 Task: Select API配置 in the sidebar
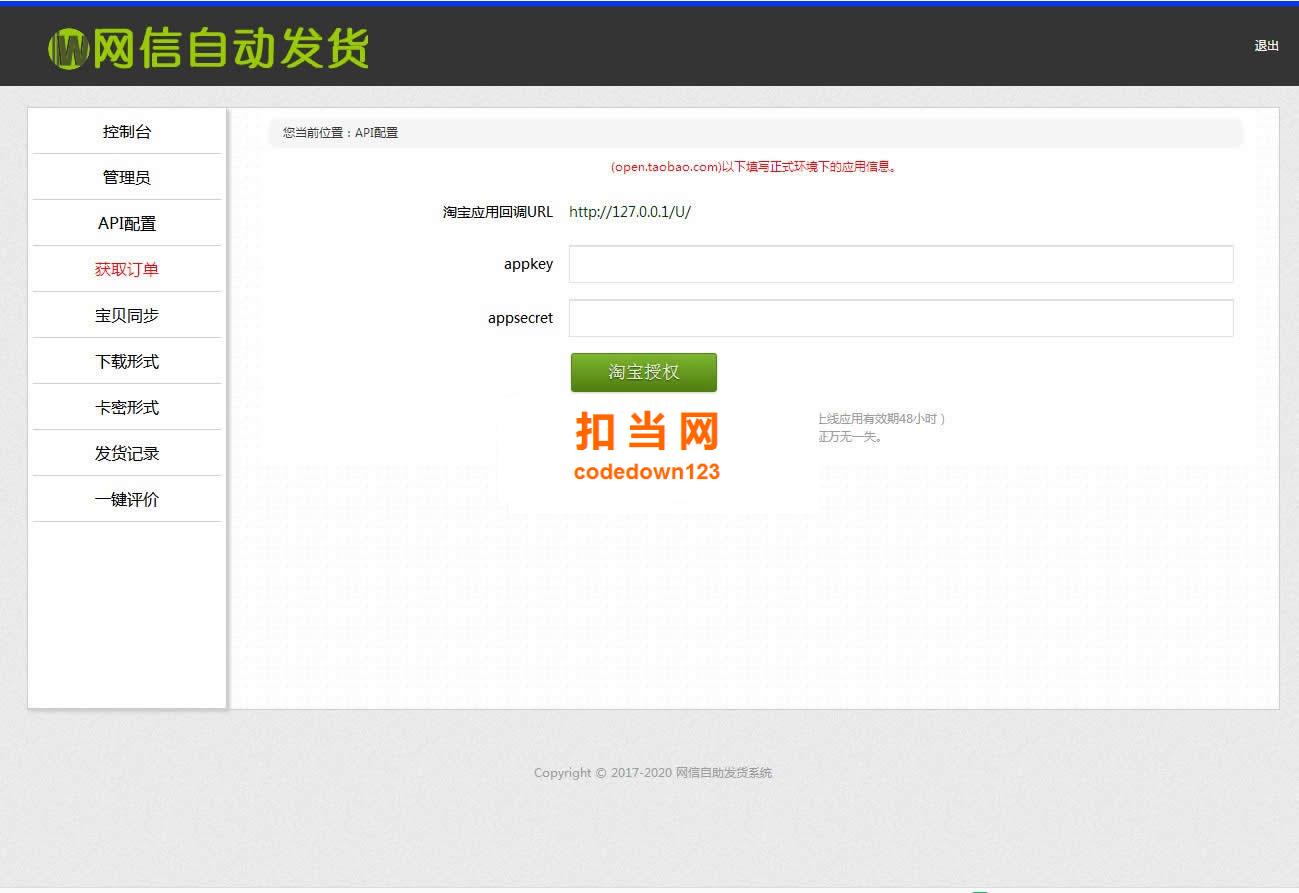(127, 224)
